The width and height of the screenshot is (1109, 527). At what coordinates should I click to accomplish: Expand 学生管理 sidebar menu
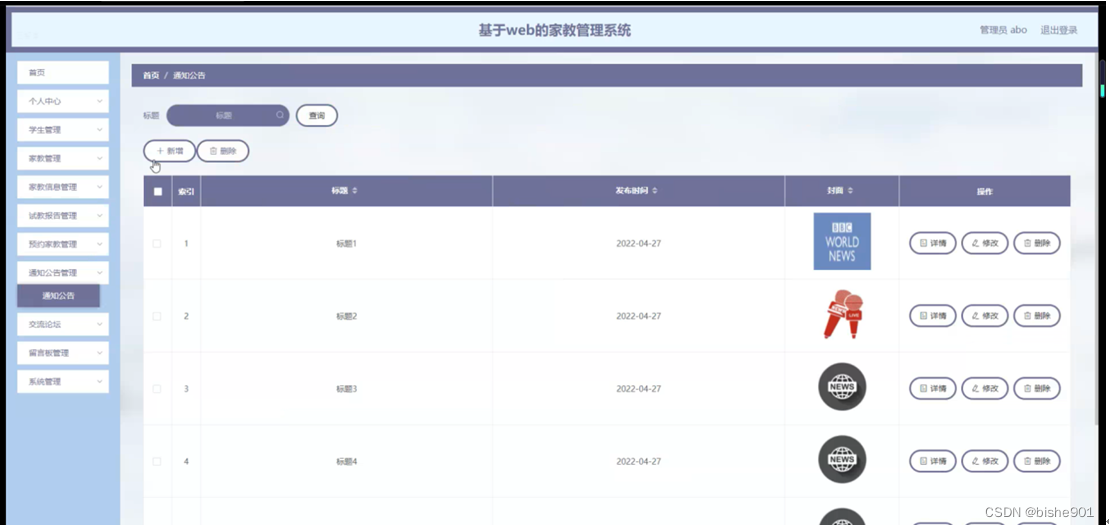[63, 130]
